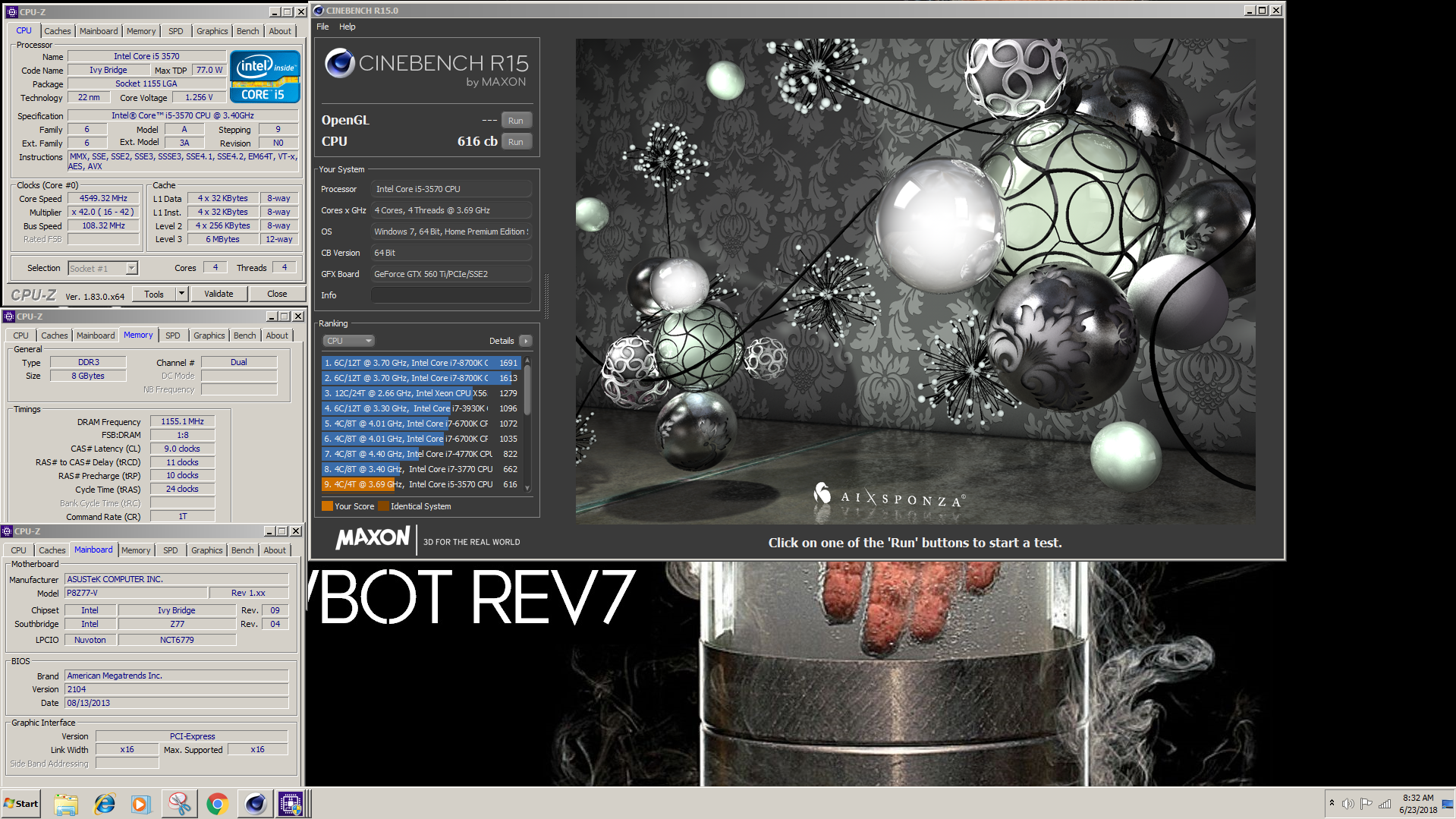This screenshot has height=819, width=1456.
Task: Select ranking row 1 i7-8700K score 1691
Action: [x=421, y=363]
